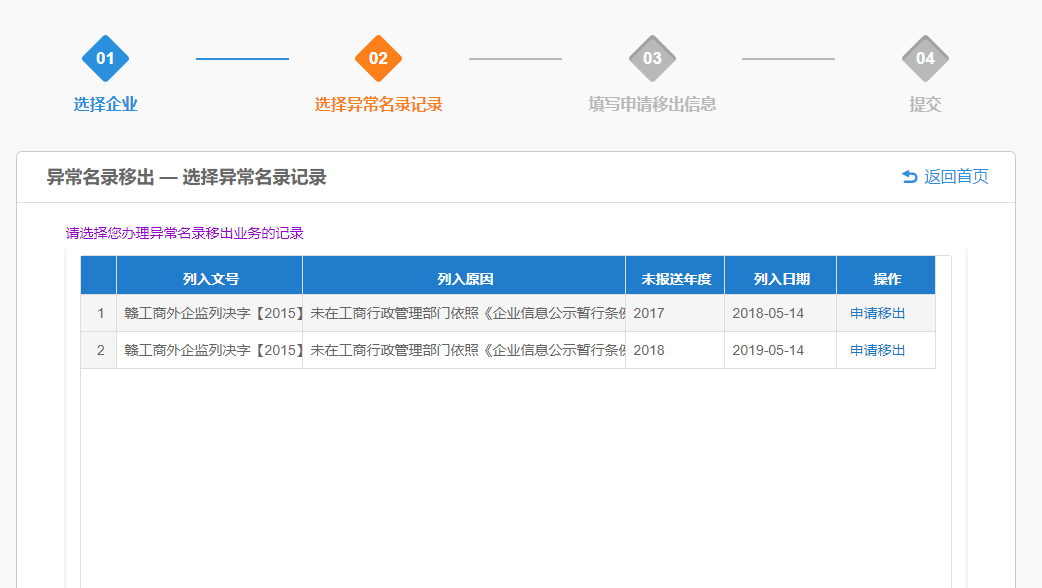Image resolution: width=1042 pixels, height=588 pixels.
Task: Click 申请移出 for the 2017 record
Action: pos(877,313)
